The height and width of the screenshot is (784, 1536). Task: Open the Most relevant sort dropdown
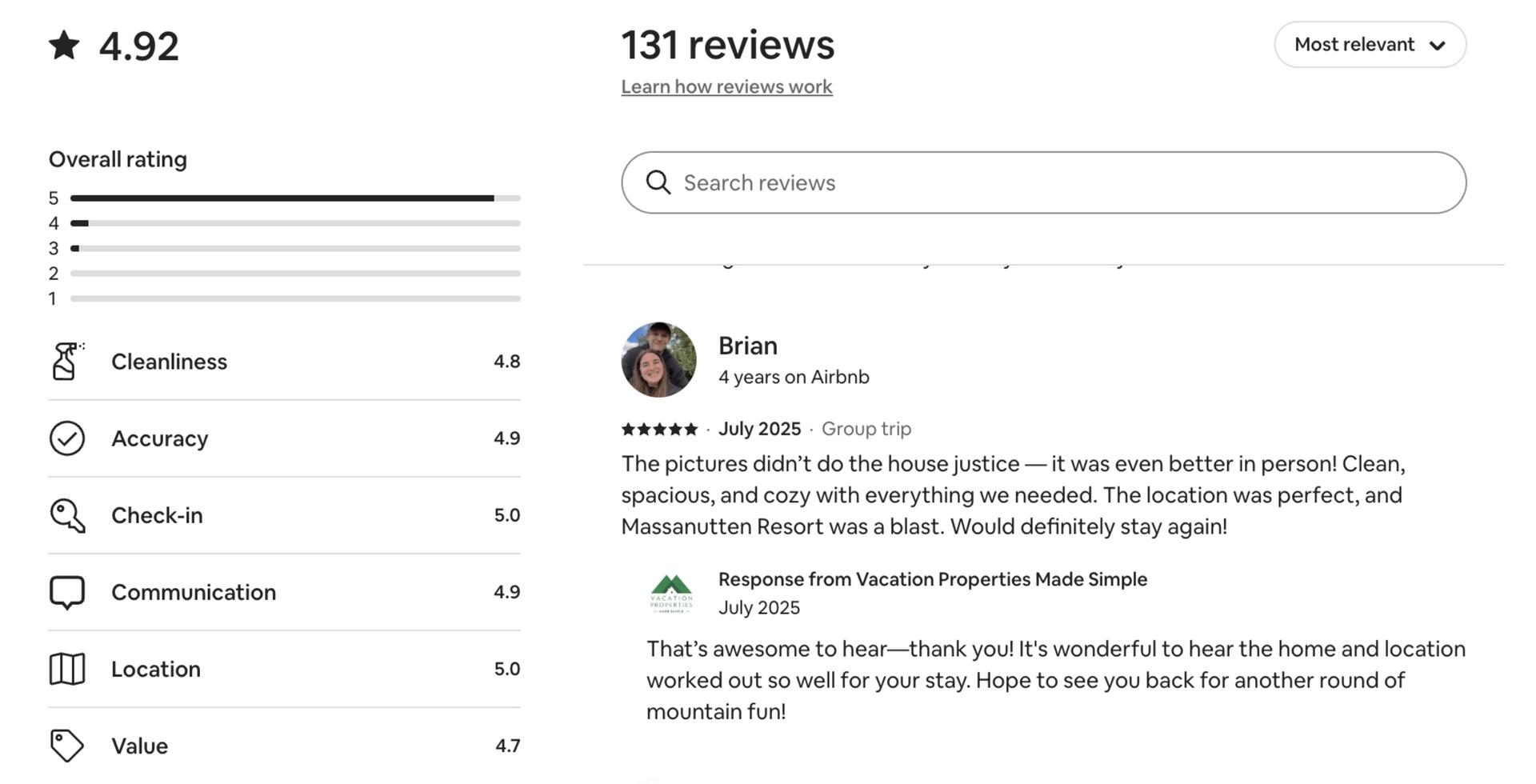(1370, 45)
